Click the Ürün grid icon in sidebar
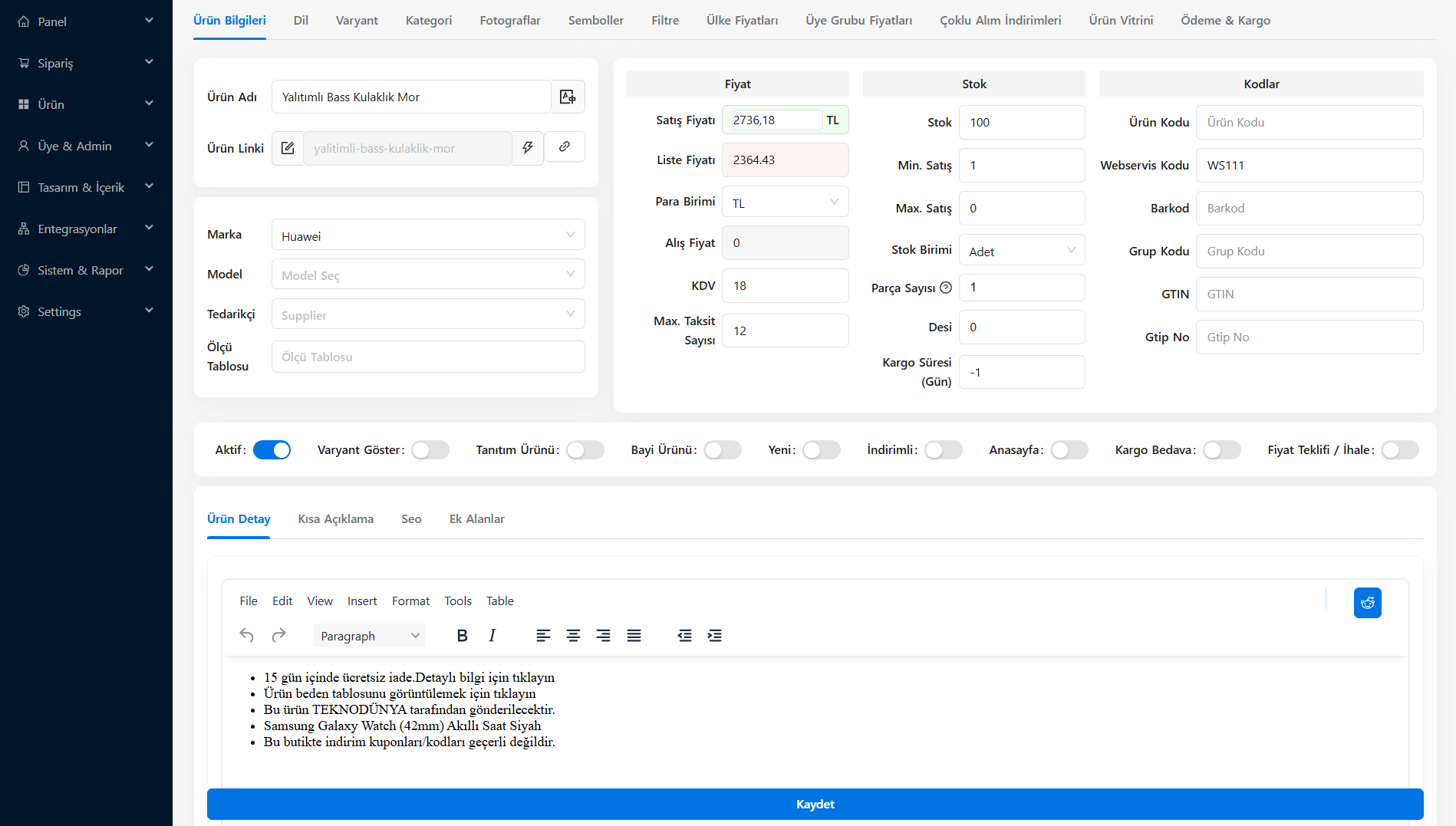Viewport: 1456px width, 826px height. [x=24, y=104]
